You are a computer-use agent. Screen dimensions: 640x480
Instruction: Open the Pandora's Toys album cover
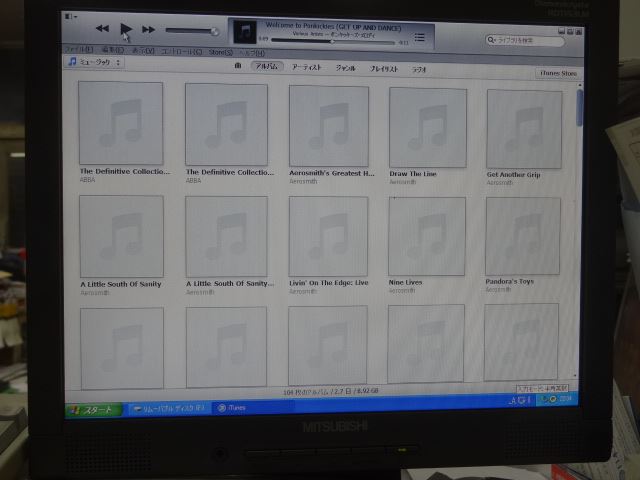pos(523,236)
